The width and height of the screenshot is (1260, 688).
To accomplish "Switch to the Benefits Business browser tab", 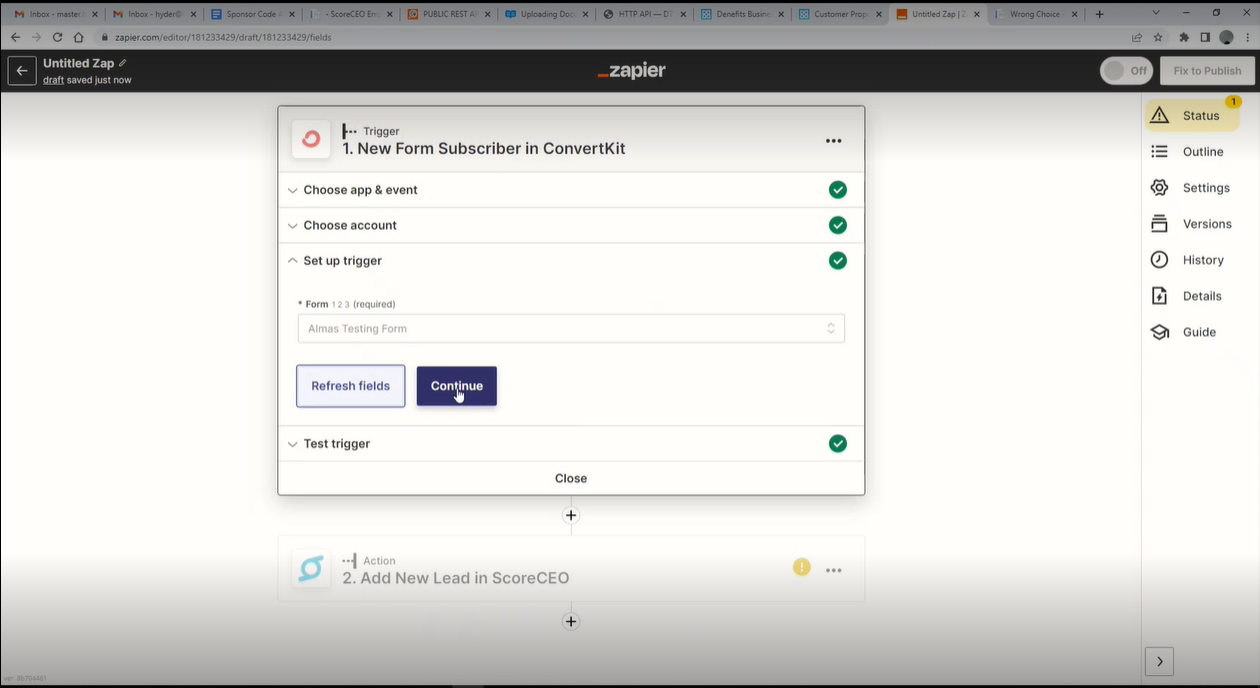I will (743, 14).
